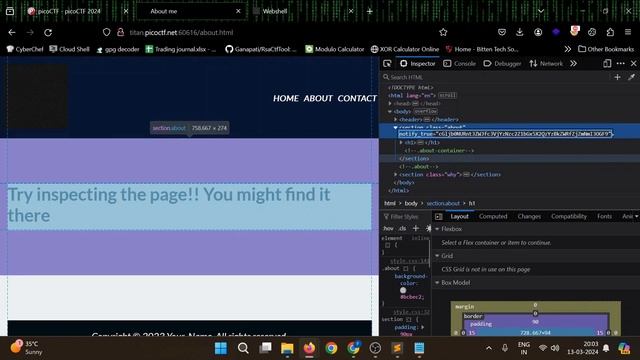
Task: Save page to Pocket
Action: pos(502,32)
